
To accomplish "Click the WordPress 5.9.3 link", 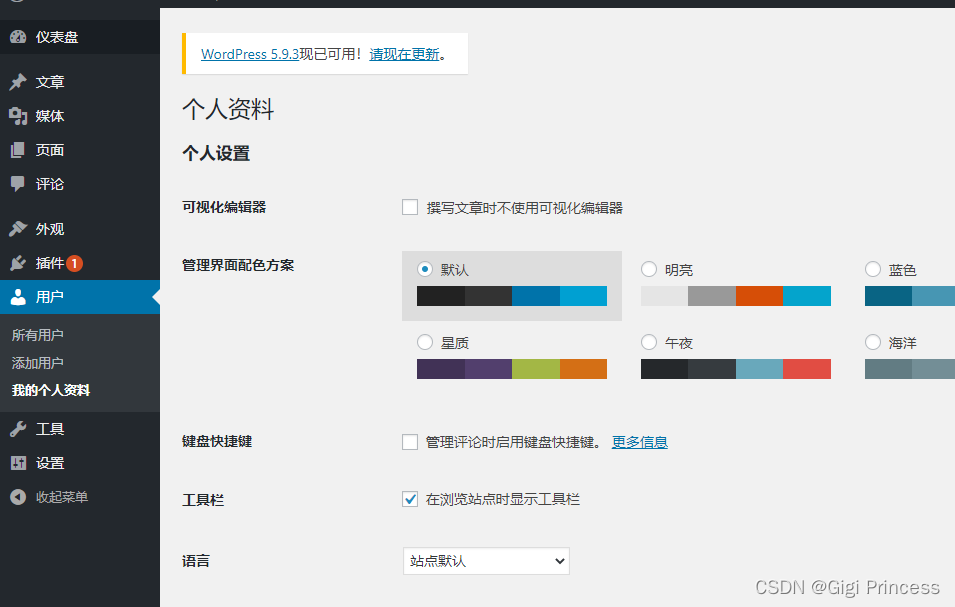I will [250, 54].
